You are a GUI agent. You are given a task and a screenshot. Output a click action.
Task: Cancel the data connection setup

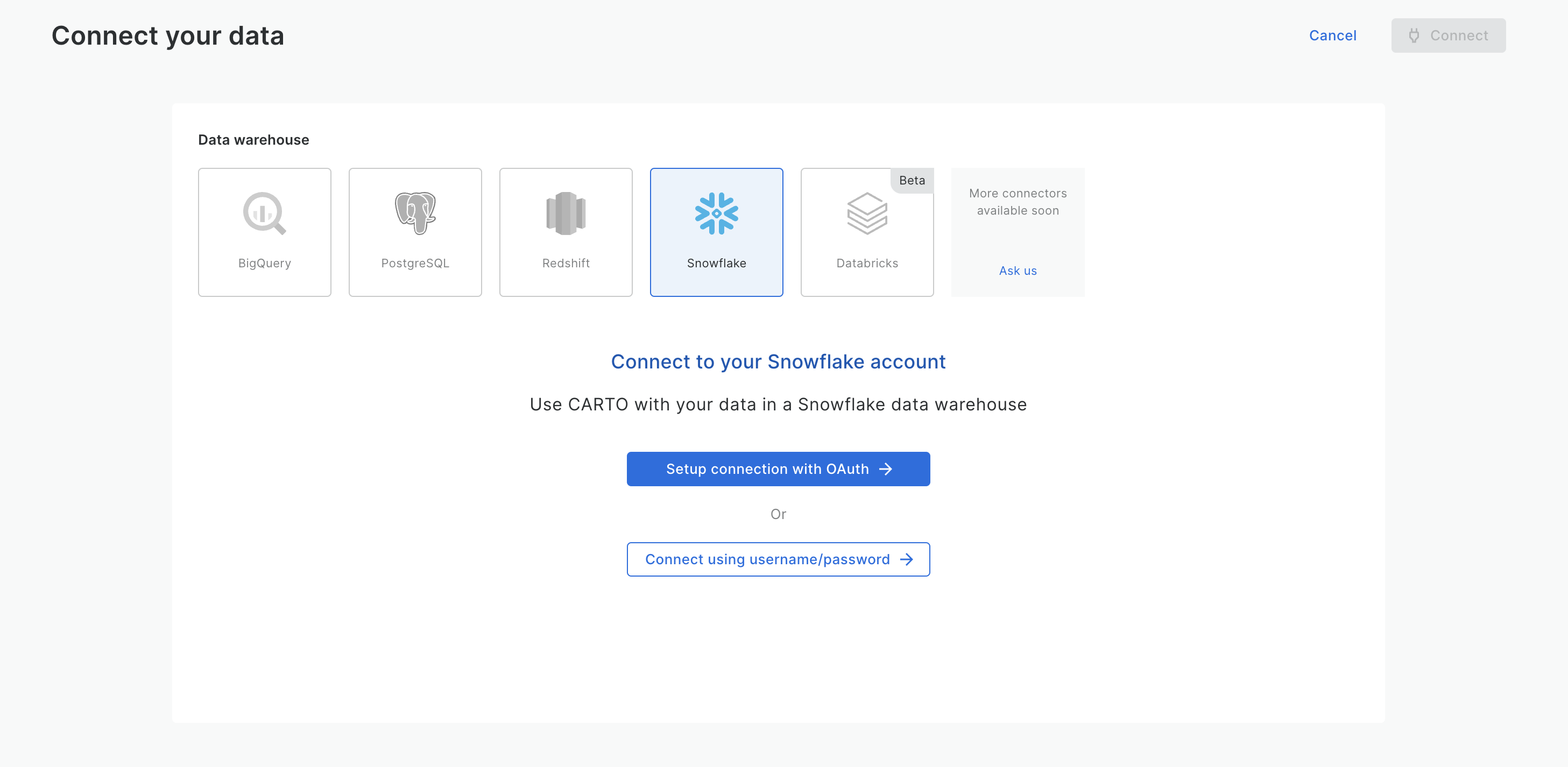[1332, 36]
